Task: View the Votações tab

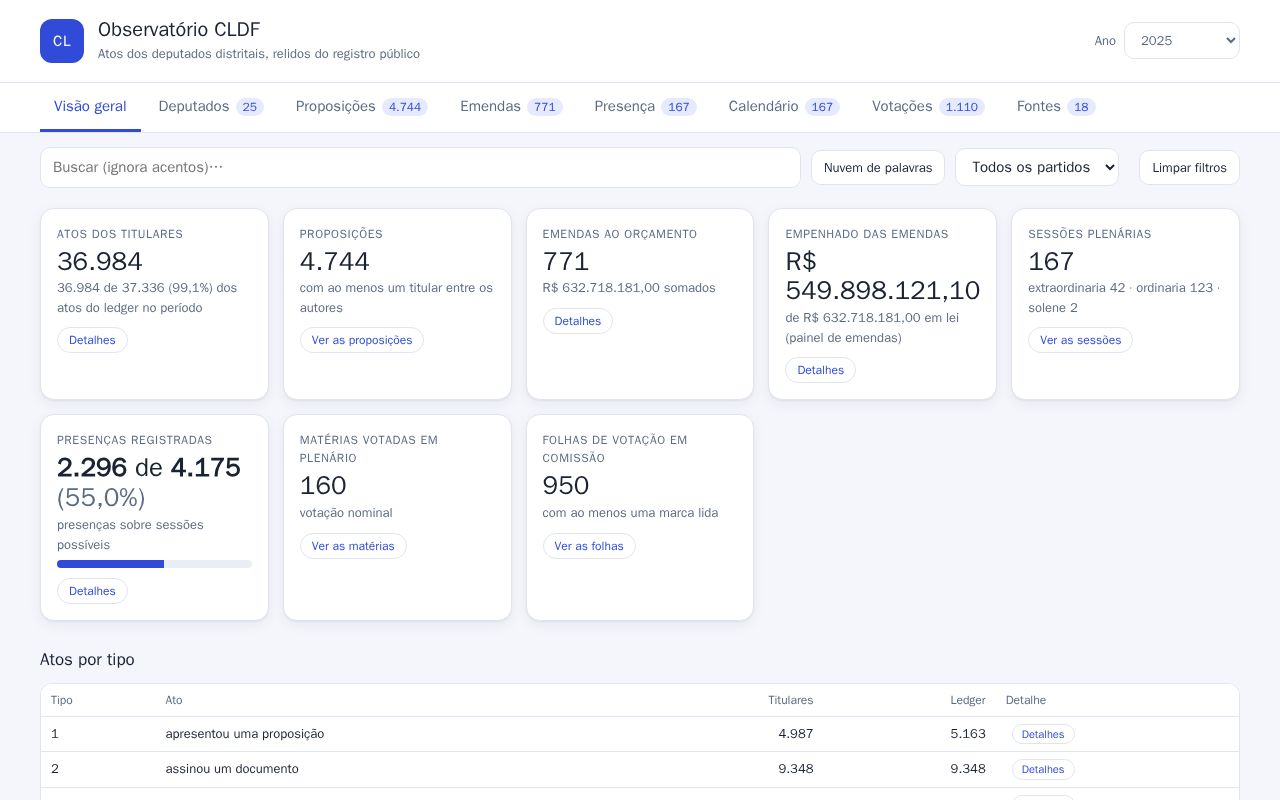Action: tap(928, 107)
